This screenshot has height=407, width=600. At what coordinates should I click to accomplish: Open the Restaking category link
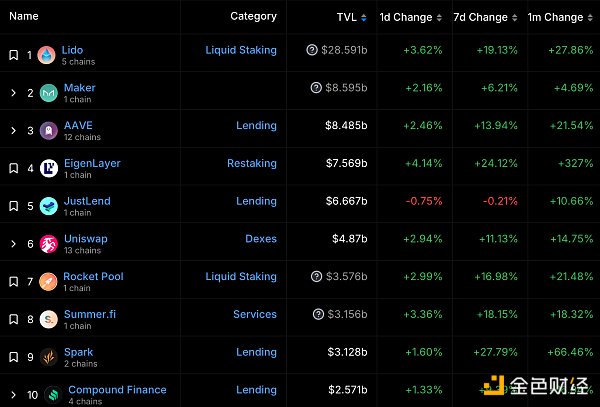pyautogui.click(x=252, y=163)
